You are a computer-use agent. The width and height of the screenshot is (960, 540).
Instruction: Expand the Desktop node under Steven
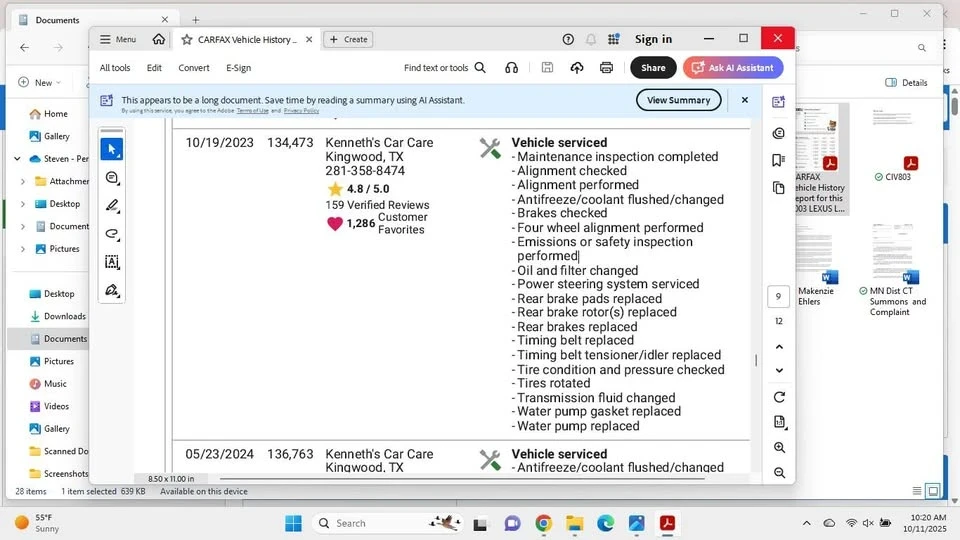coord(23,204)
